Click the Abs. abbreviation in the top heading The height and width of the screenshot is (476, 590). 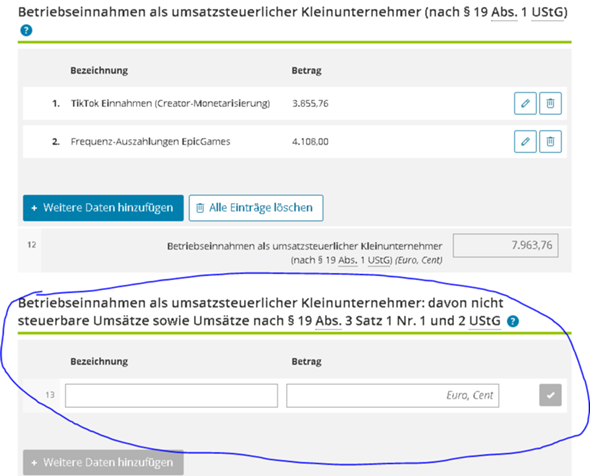pos(504,12)
